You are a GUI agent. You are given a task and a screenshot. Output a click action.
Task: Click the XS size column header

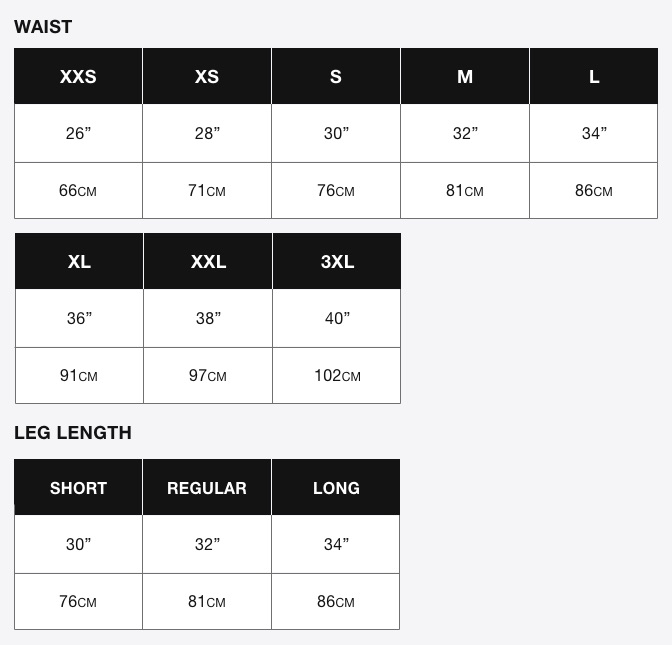pyautogui.click(x=207, y=76)
